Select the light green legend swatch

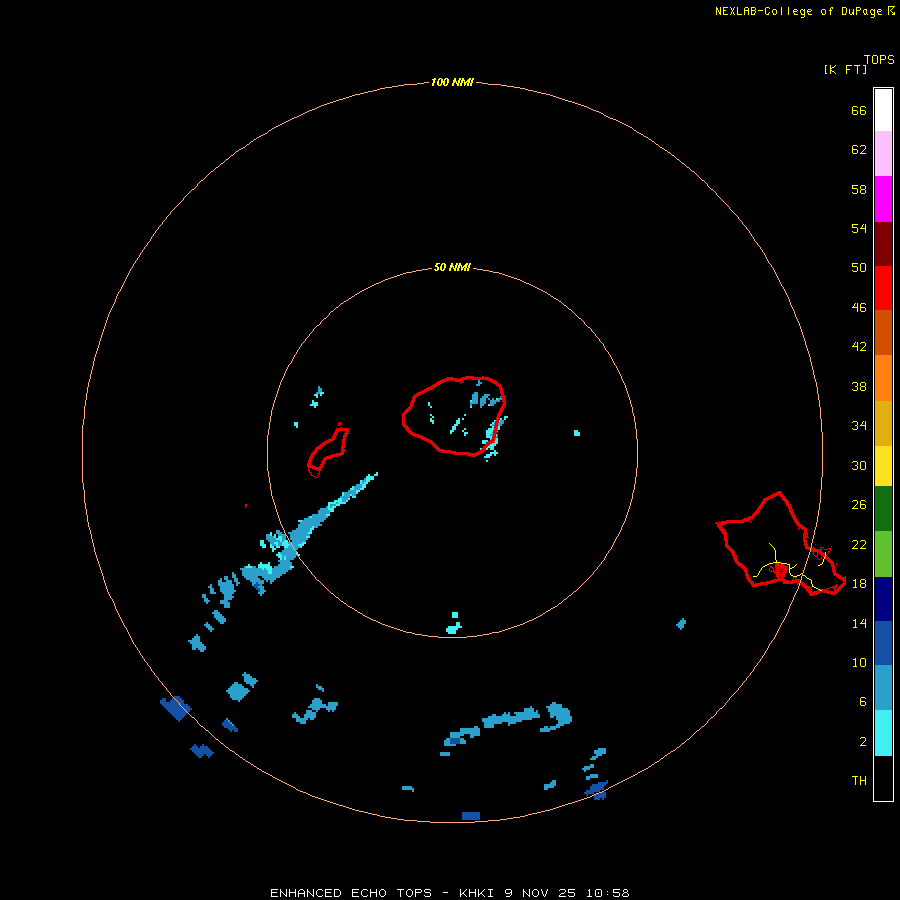(x=883, y=554)
